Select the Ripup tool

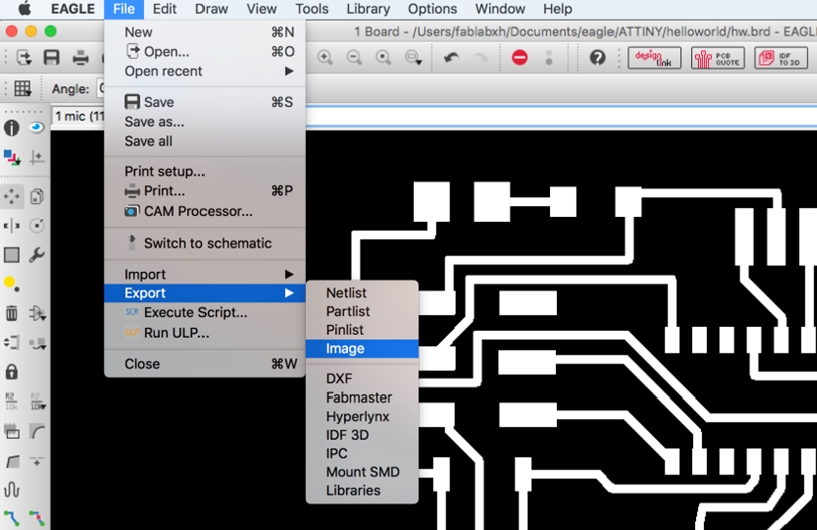[x=36, y=518]
